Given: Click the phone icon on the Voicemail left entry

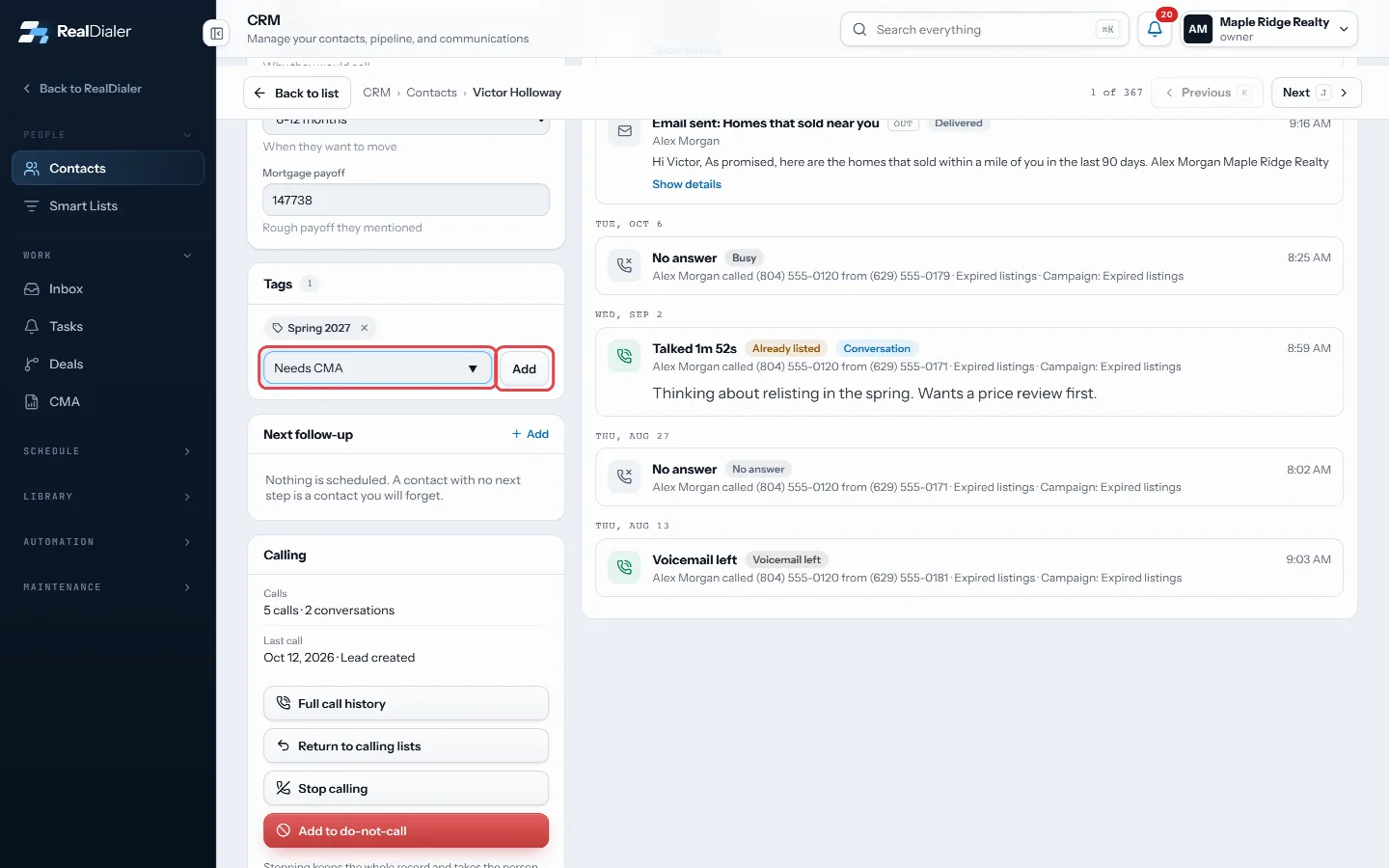Looking at the screenshot, I should (x=625, y=567).
